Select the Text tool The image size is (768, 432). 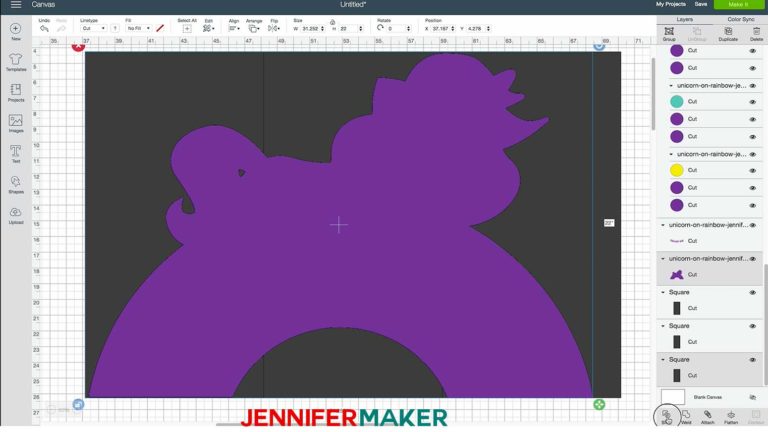tap(16, 154)
